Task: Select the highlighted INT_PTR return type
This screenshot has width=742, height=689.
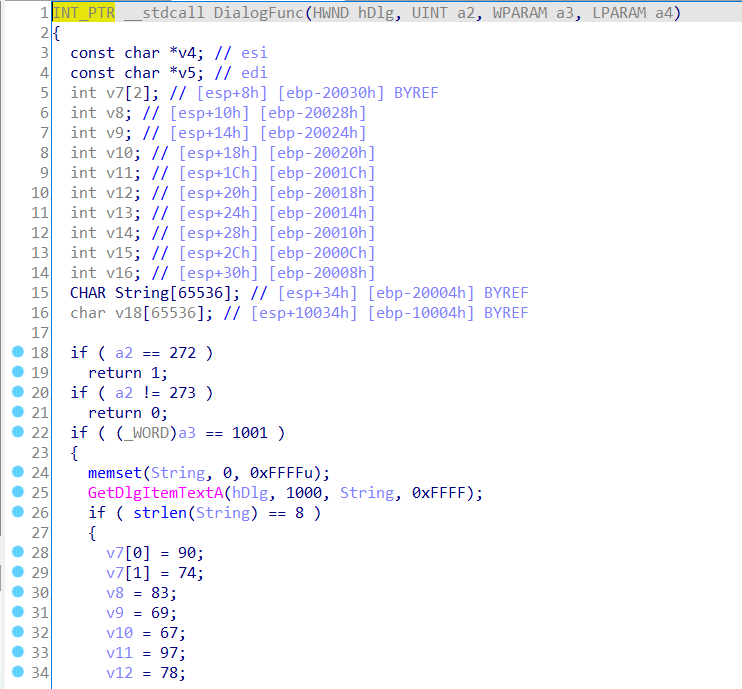Action: 84,13
